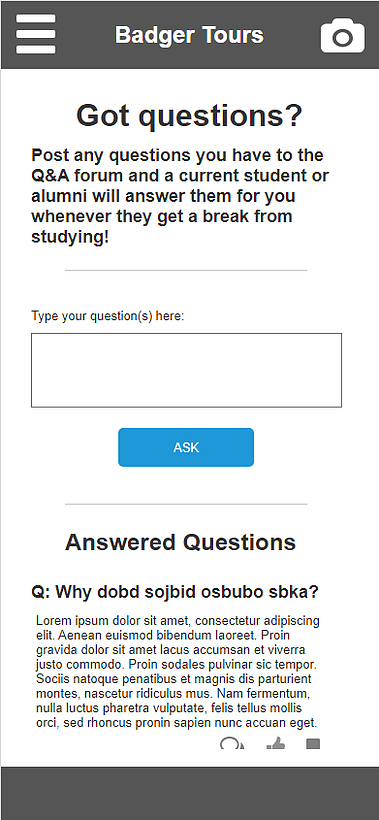Screen dimensions: 379x820
Task: Open the hamburger navigation menu
Action: [x=36, y=34]
